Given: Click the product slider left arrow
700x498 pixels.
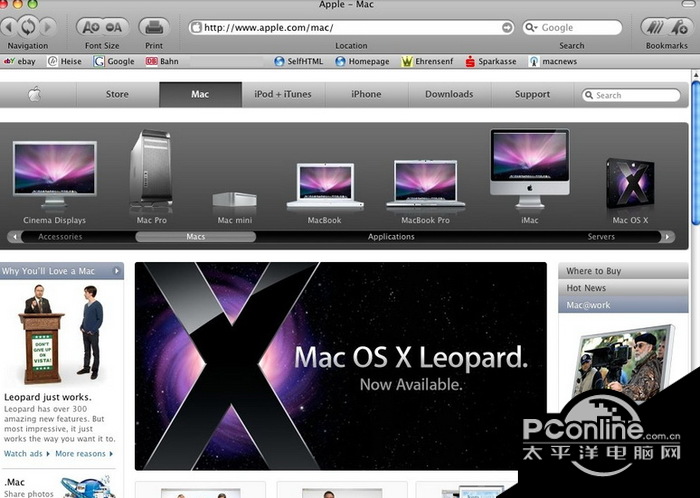Looking at the screenshot, I should (x=15, y=237).
